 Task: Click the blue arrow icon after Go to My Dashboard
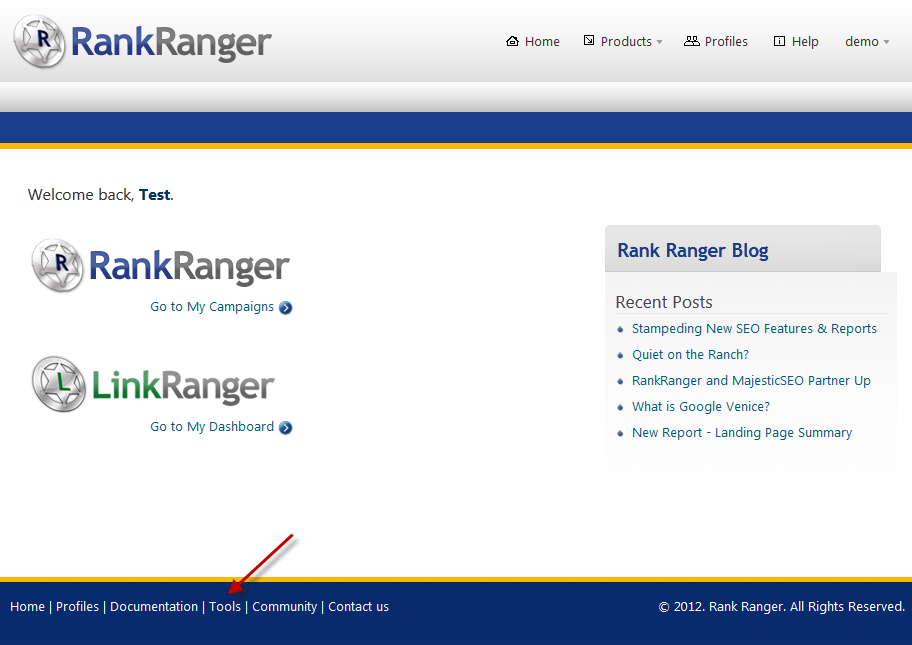286,427
